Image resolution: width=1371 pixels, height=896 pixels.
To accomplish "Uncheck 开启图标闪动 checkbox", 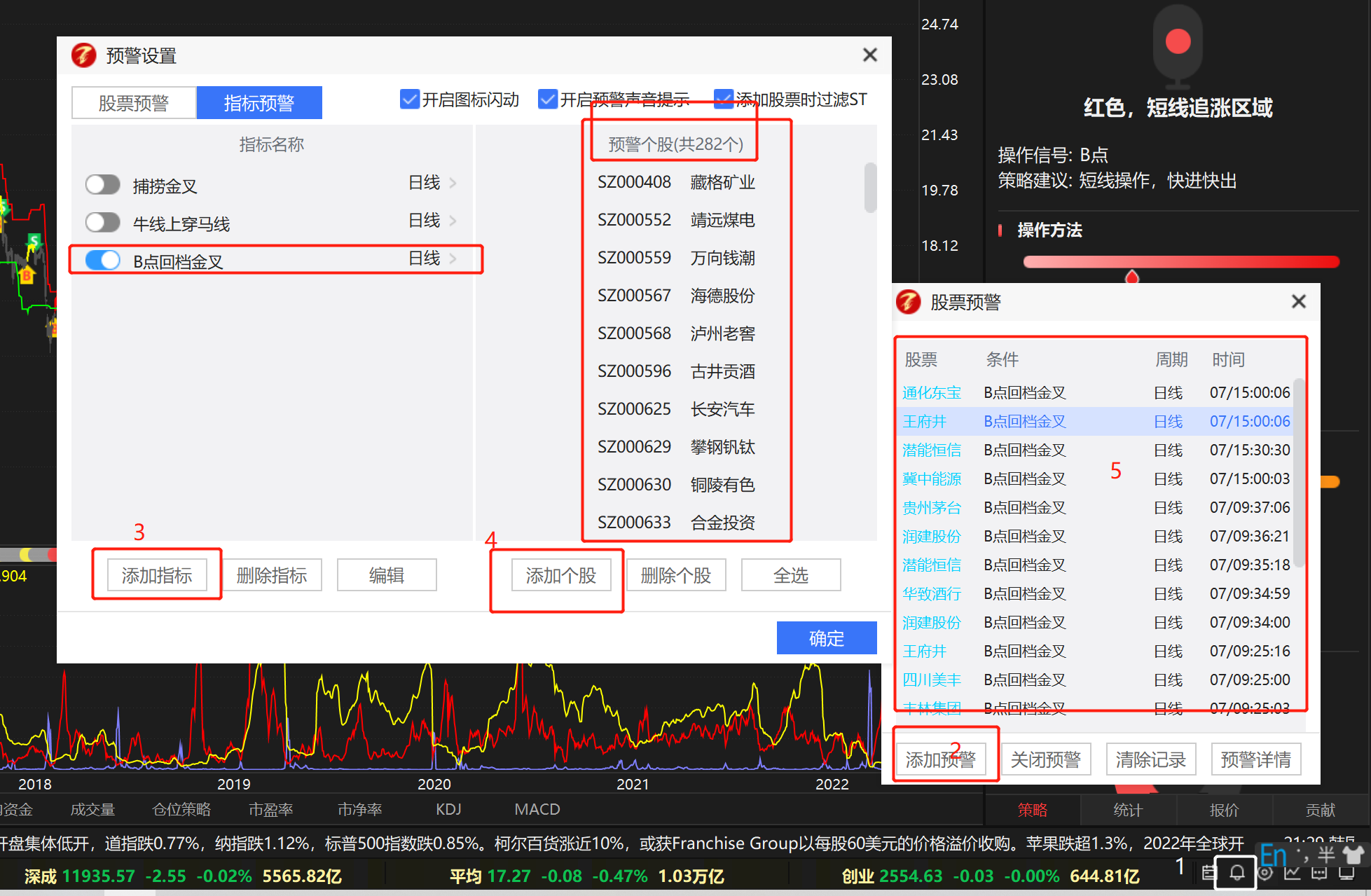I will coord(409,99).
